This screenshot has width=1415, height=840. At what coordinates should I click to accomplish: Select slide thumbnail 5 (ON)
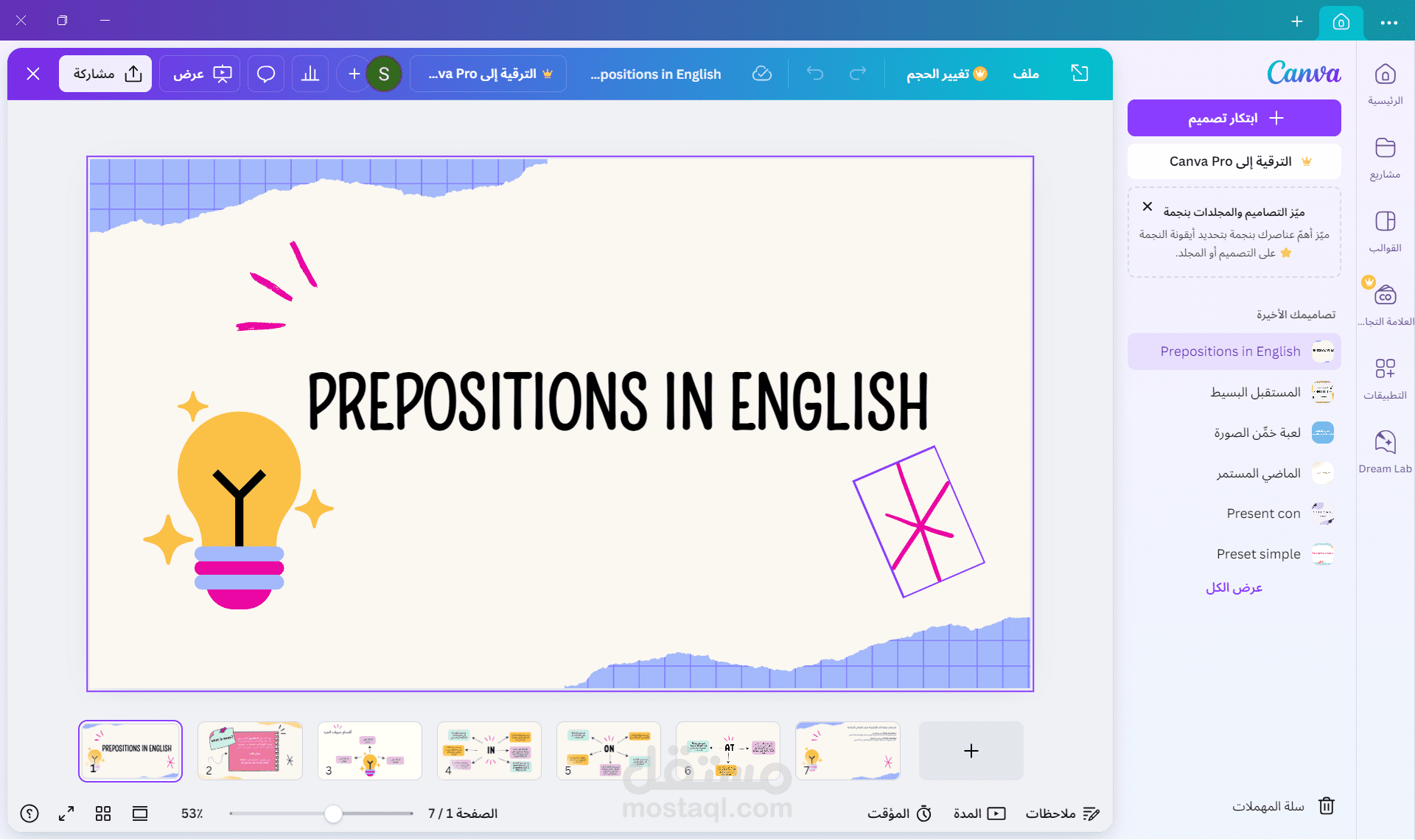click(x=608, y=751)
